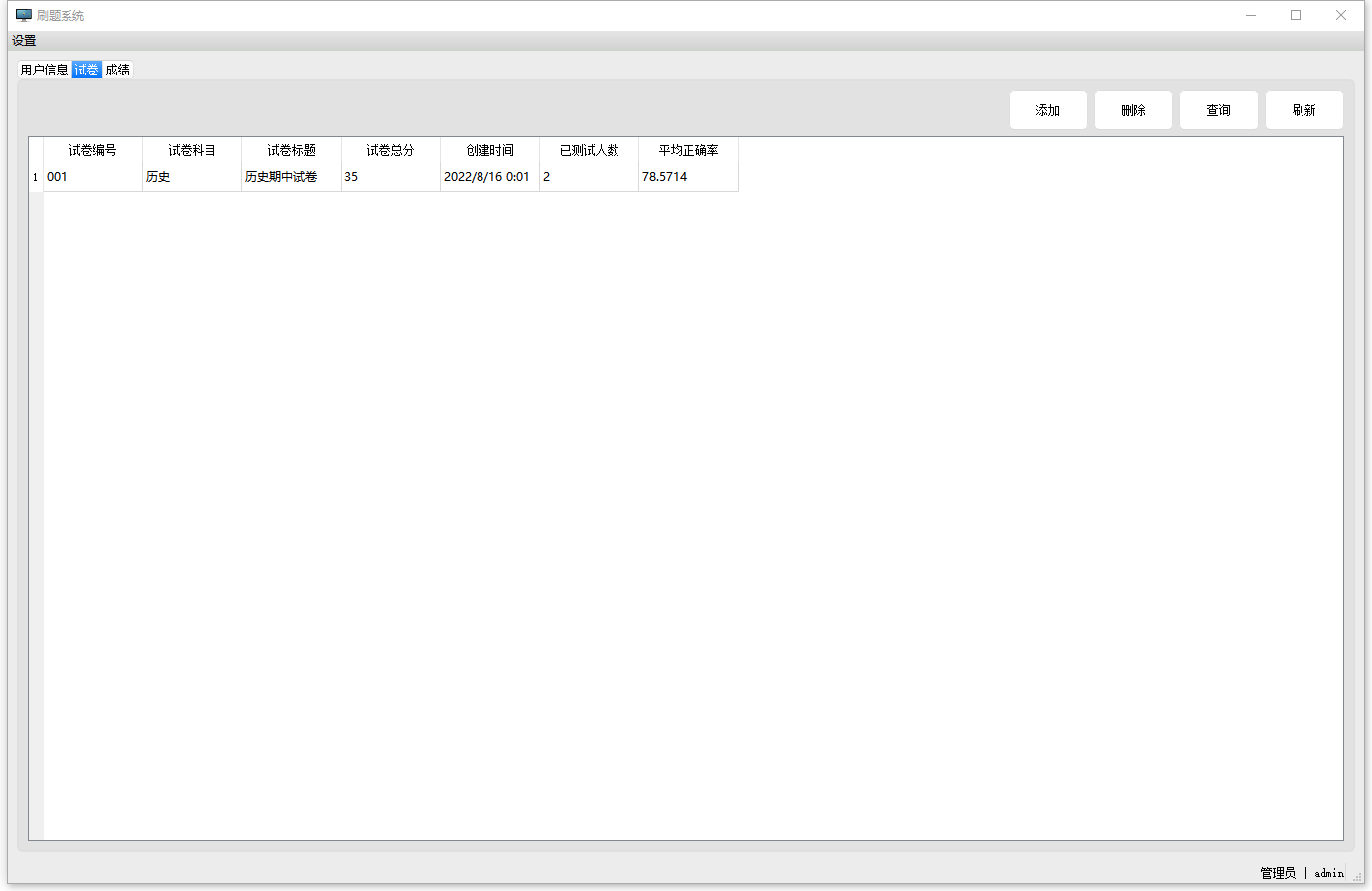The width and height of the screenshot is (1372, 891).
Task: Click the 平均正确率 column header
Action: [688, 150]
